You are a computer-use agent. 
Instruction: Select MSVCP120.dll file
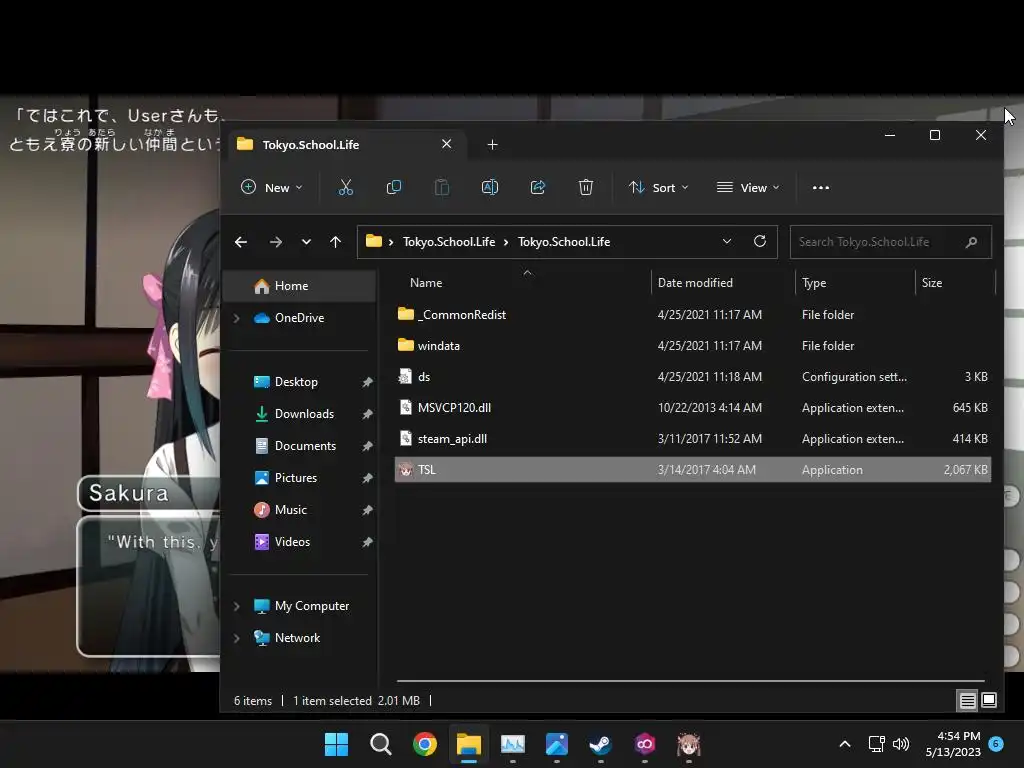692,408
